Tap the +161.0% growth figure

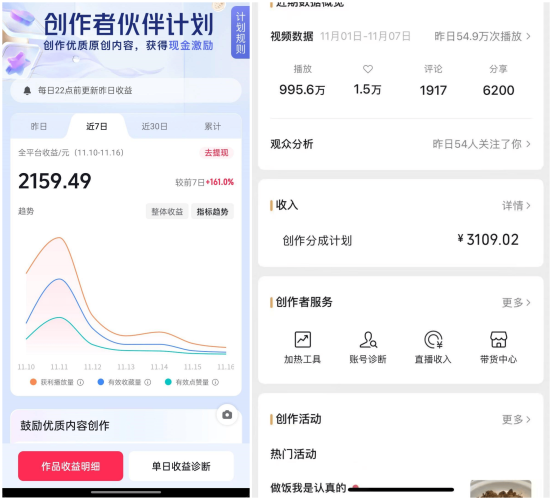coord(220,182)
